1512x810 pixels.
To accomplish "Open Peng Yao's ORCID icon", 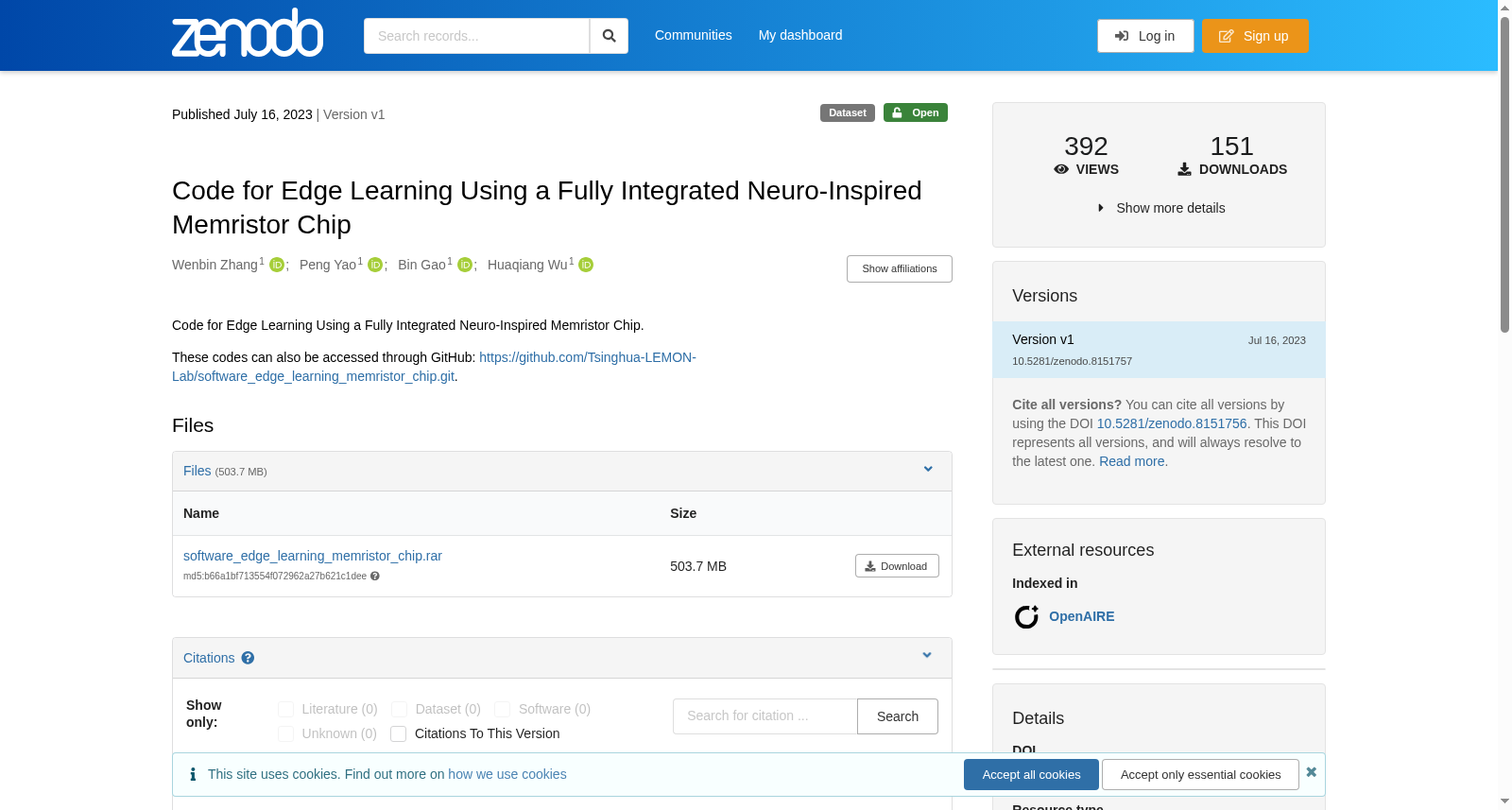I will [x=375, y=265].
